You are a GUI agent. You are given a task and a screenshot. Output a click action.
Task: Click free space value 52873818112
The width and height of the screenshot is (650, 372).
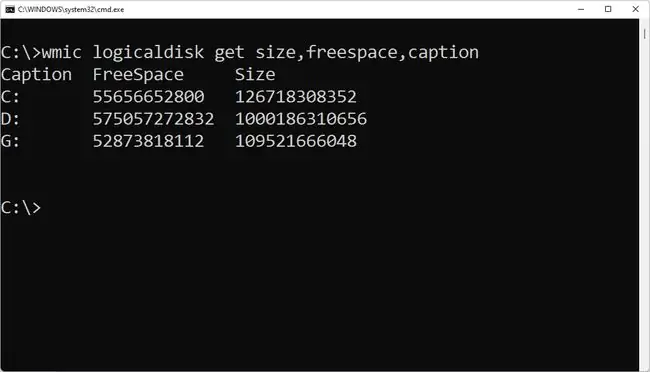tap(148, 141)
